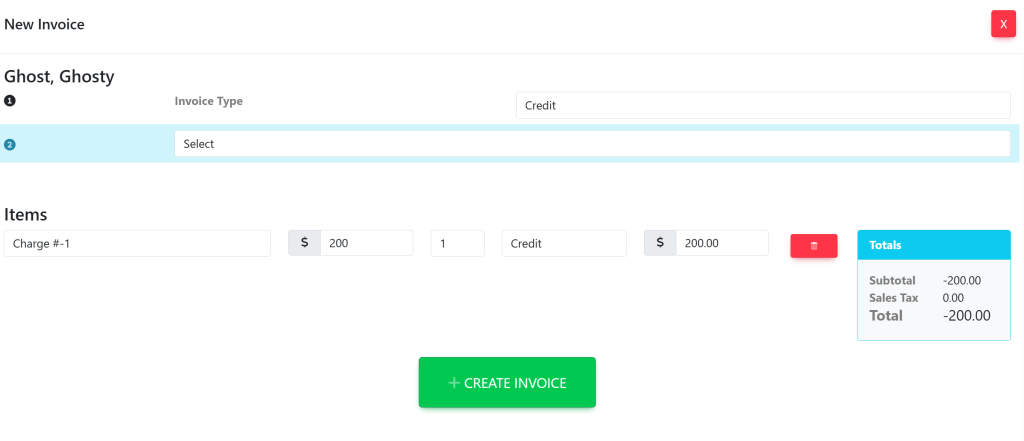Click the Ghost, Ghosty customer name heading
This screenshot has width=1024, height=441.
(60, 76)
